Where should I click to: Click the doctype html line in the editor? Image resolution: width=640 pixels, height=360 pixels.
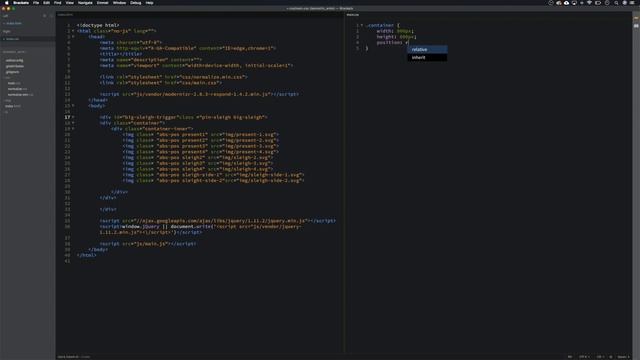98,25
